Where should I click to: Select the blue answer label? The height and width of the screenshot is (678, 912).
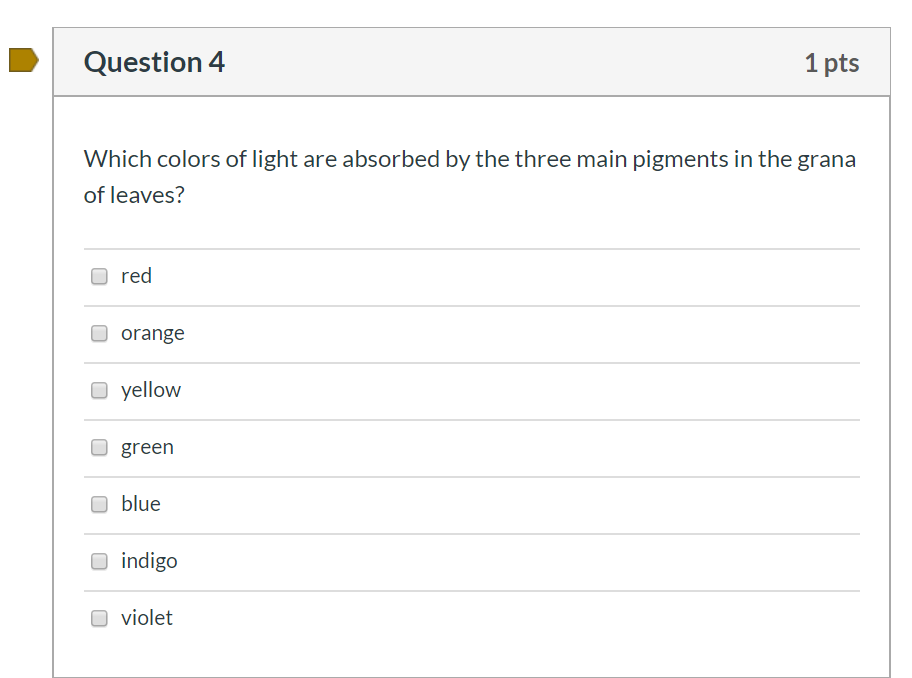(x=140, y=504)
